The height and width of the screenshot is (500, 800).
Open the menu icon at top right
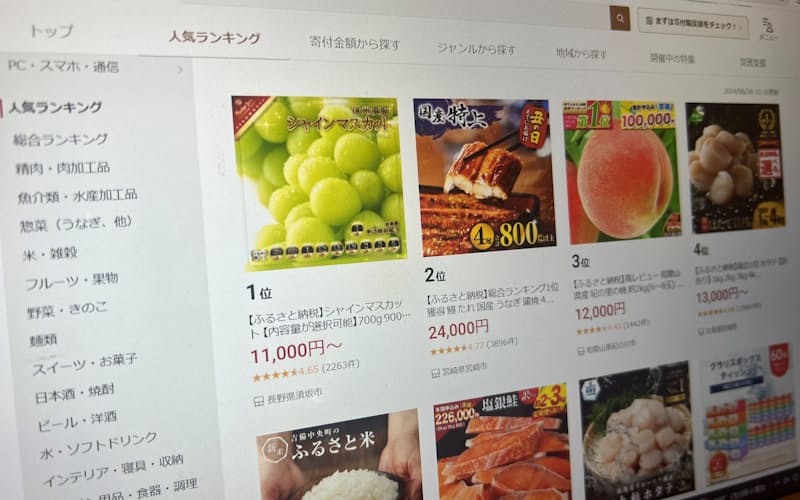767,29
